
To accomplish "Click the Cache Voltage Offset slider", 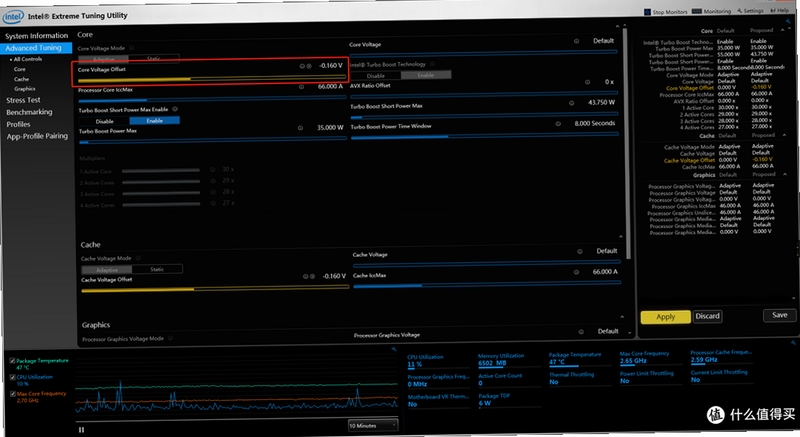I will coord(215,289).
